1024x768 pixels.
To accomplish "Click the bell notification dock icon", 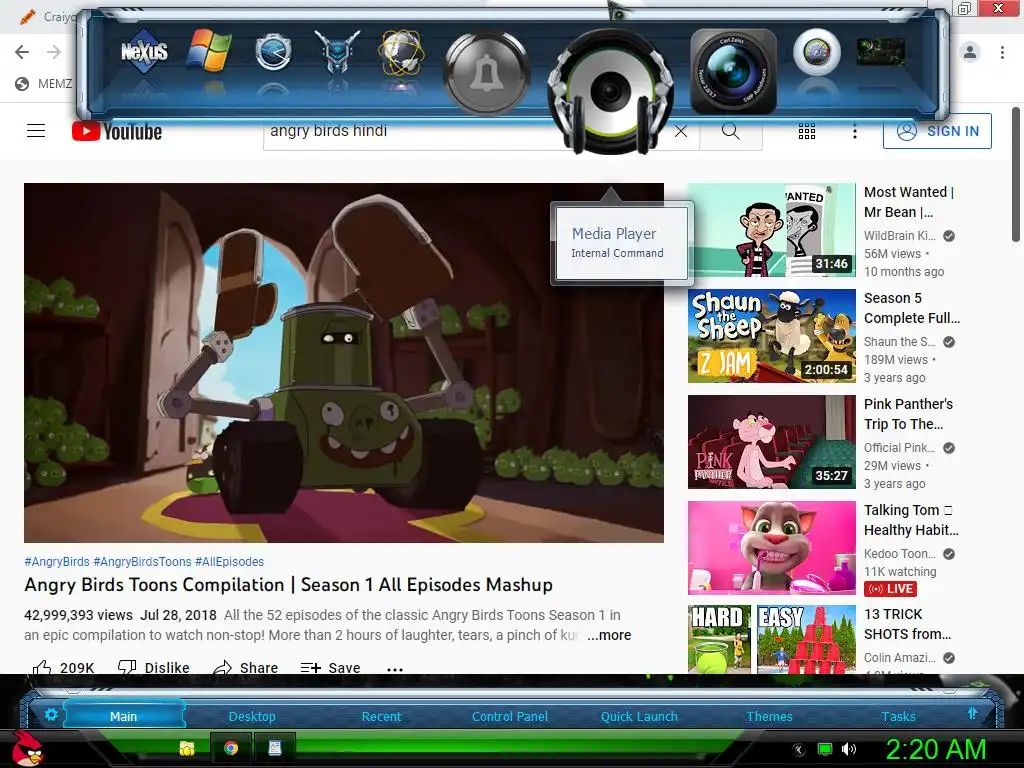I will (x=485, y=72).
